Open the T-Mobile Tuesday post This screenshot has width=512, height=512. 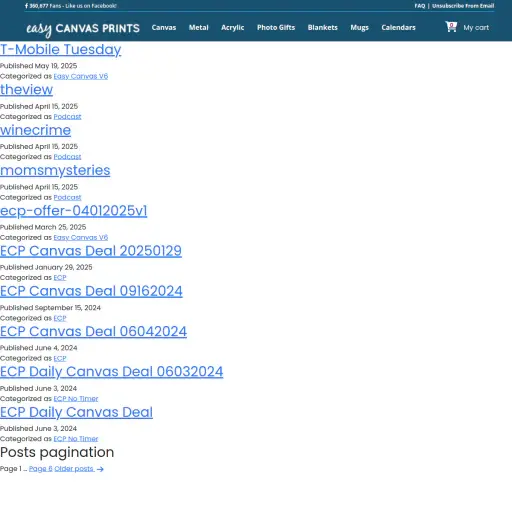tap(61, 50)
